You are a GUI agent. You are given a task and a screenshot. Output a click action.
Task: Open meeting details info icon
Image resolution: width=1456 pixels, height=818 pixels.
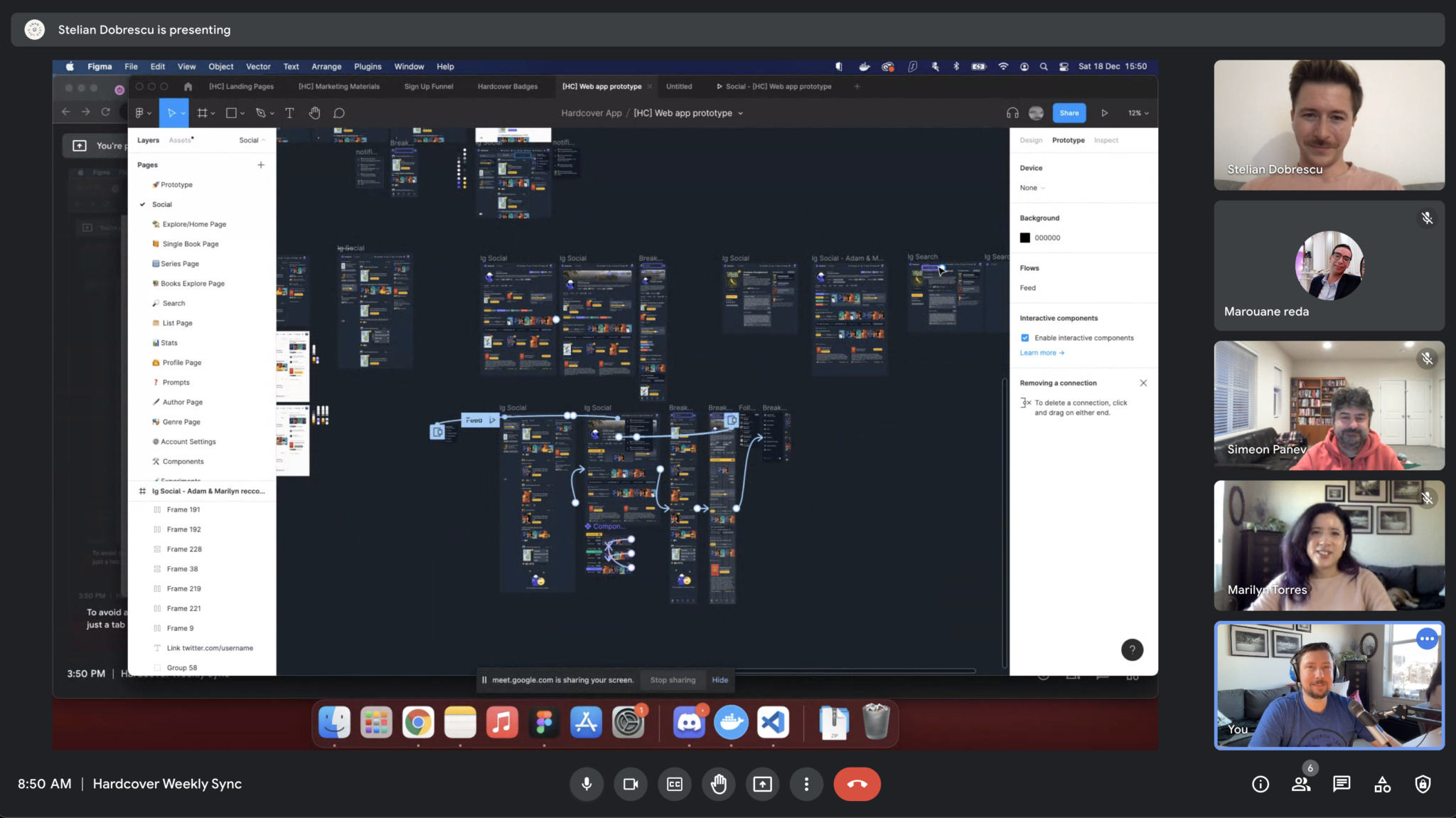1260,784
